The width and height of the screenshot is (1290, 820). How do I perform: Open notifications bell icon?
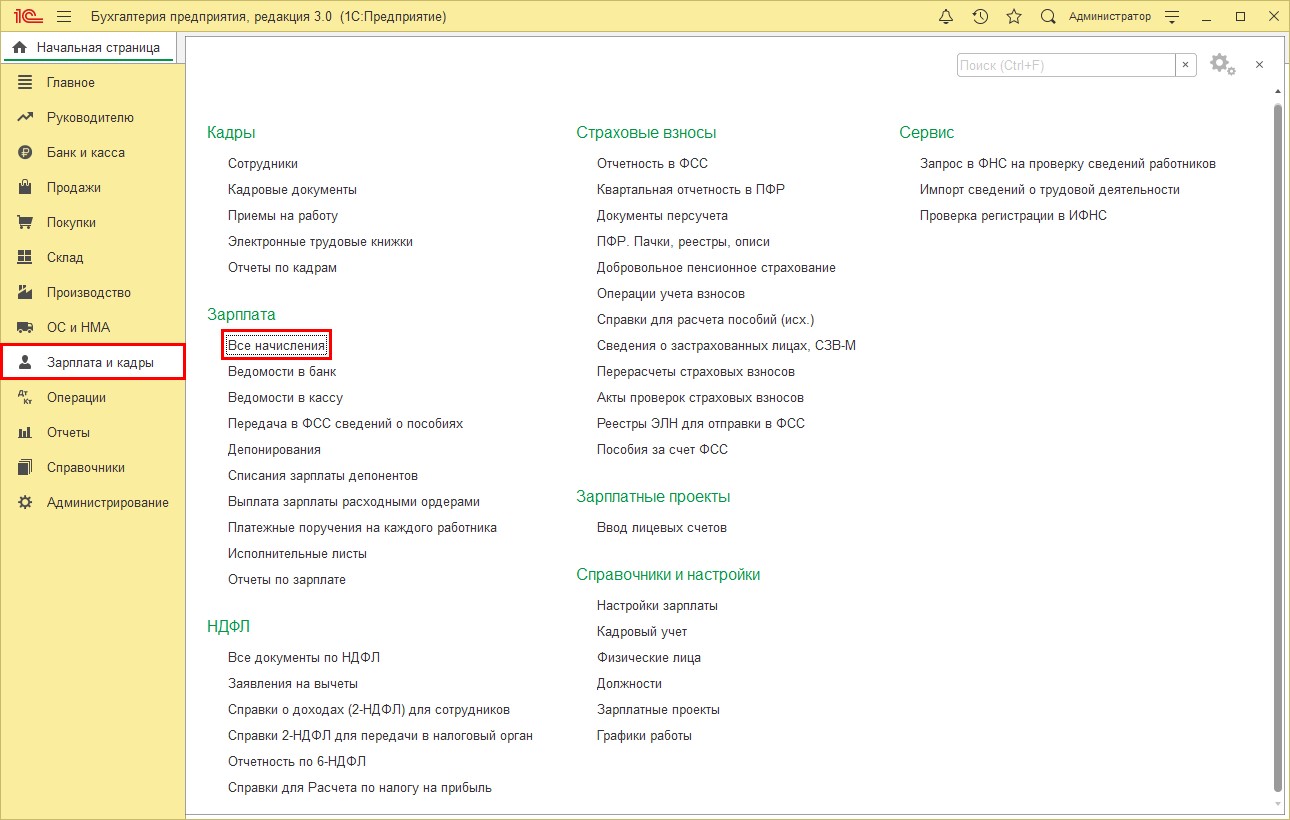point(946,17)
